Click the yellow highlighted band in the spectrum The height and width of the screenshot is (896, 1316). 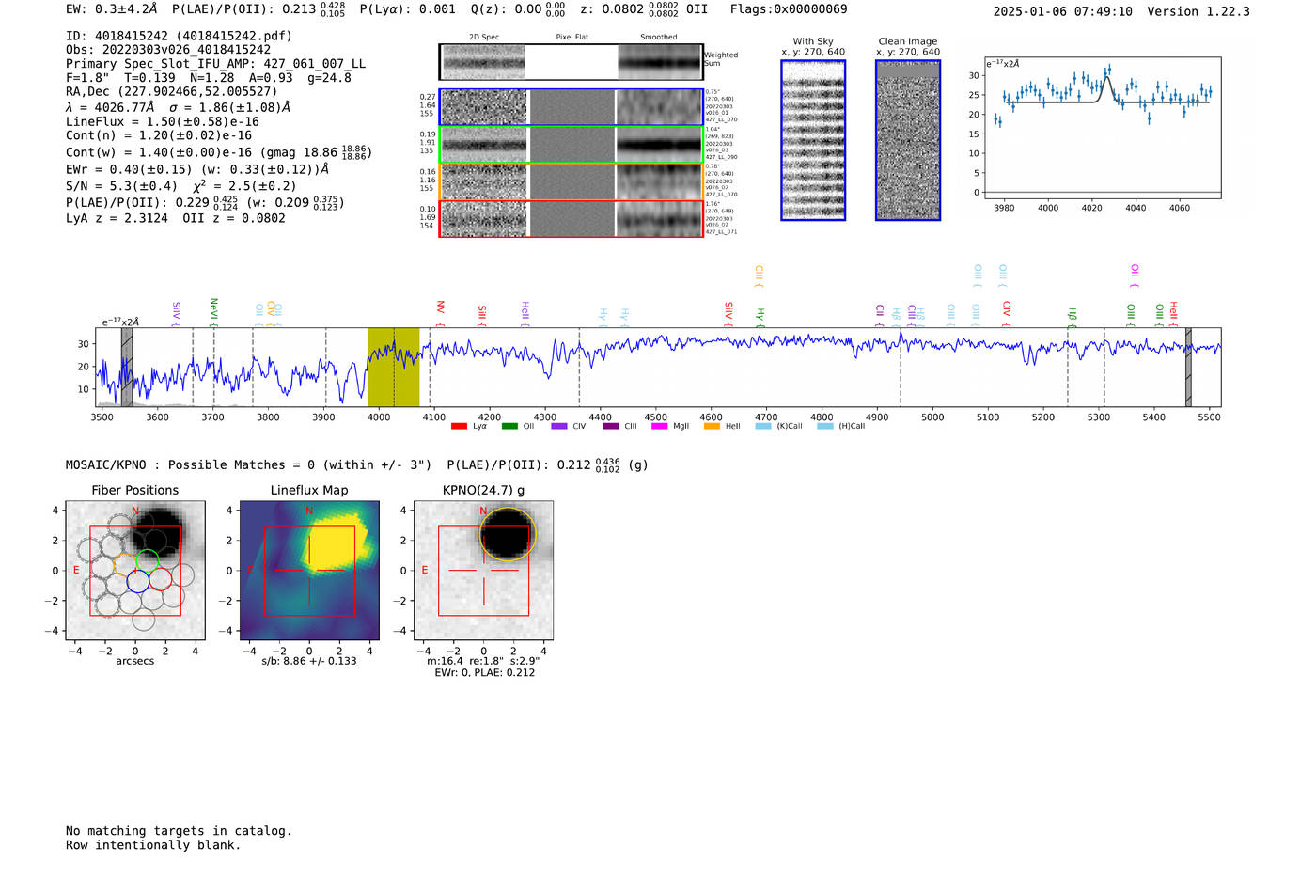393,367
